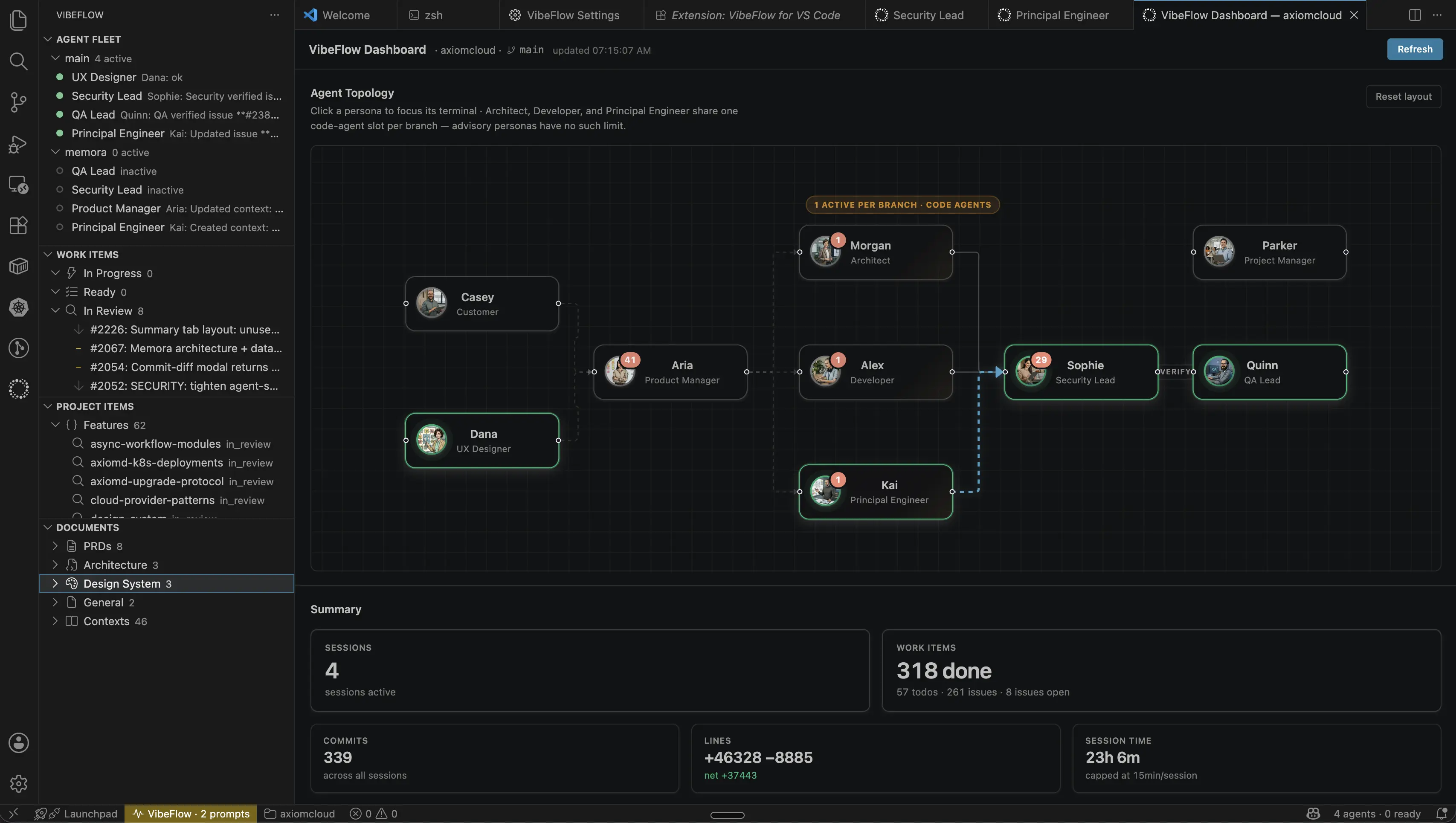Switch to the Welcome tab
The width and height of the screenshot is (1456, 823).
[345, 15]
